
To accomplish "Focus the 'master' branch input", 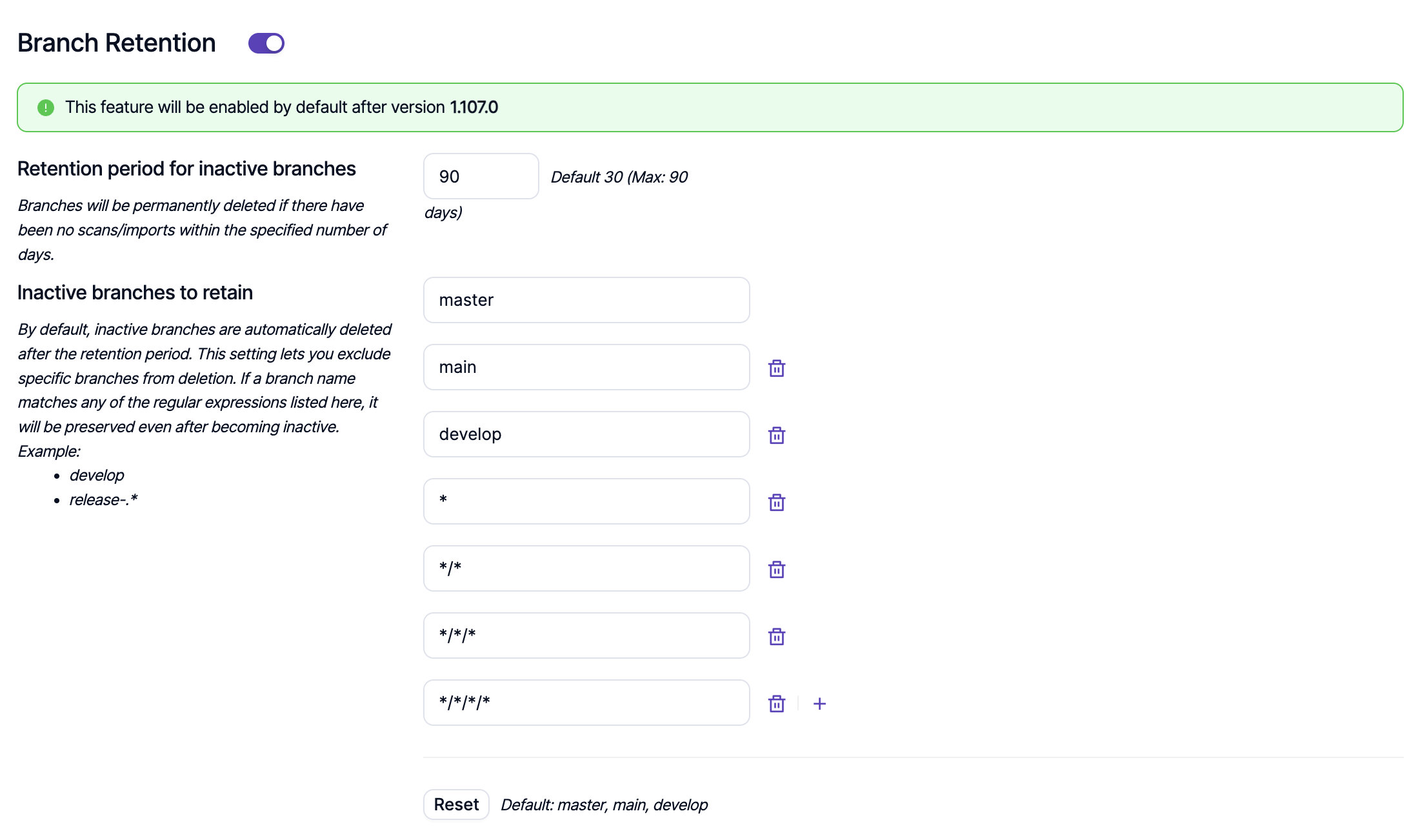I will 586,300.
